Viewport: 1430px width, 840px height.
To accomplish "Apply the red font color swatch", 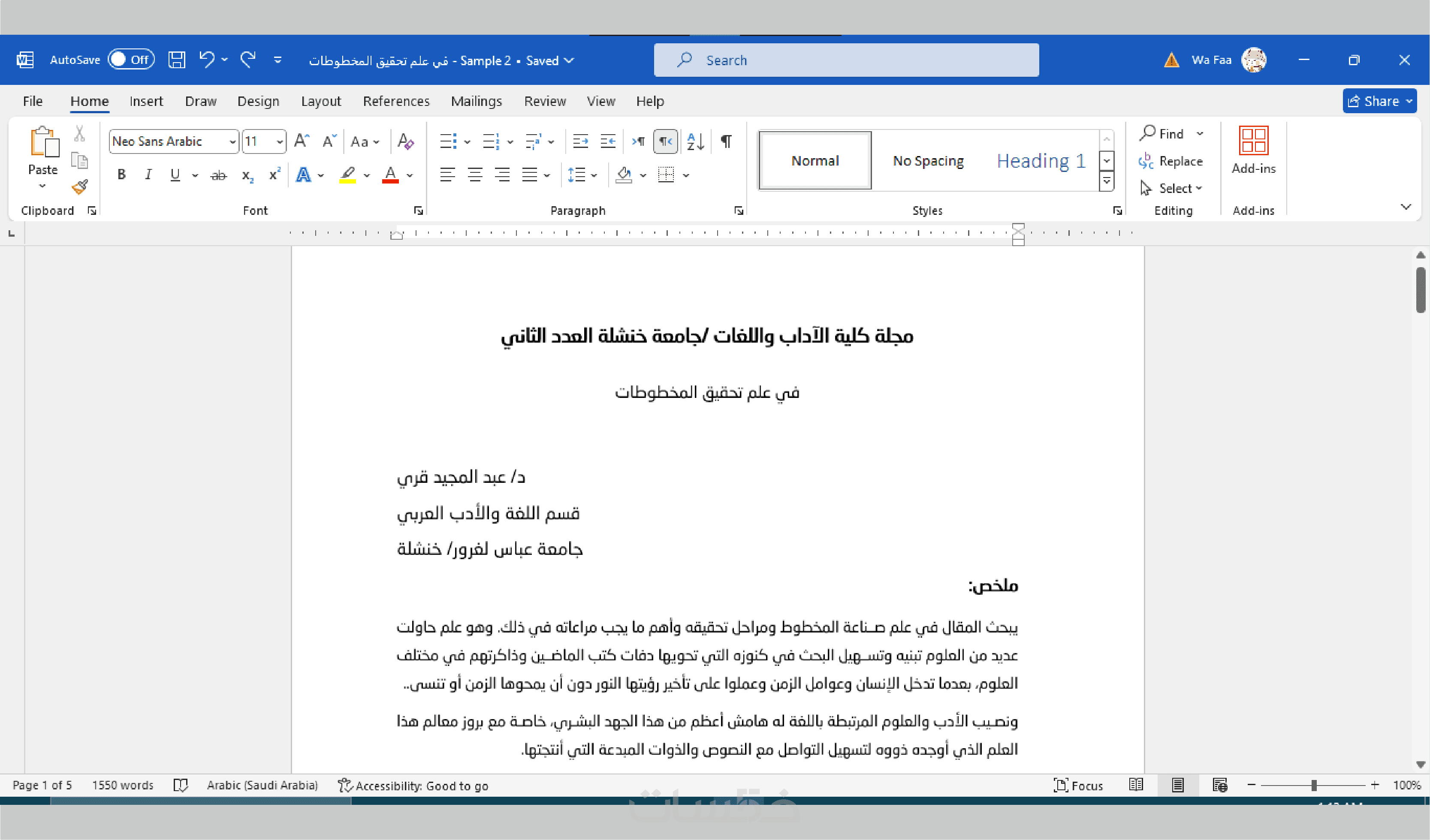I will click(x=390, y=175).
